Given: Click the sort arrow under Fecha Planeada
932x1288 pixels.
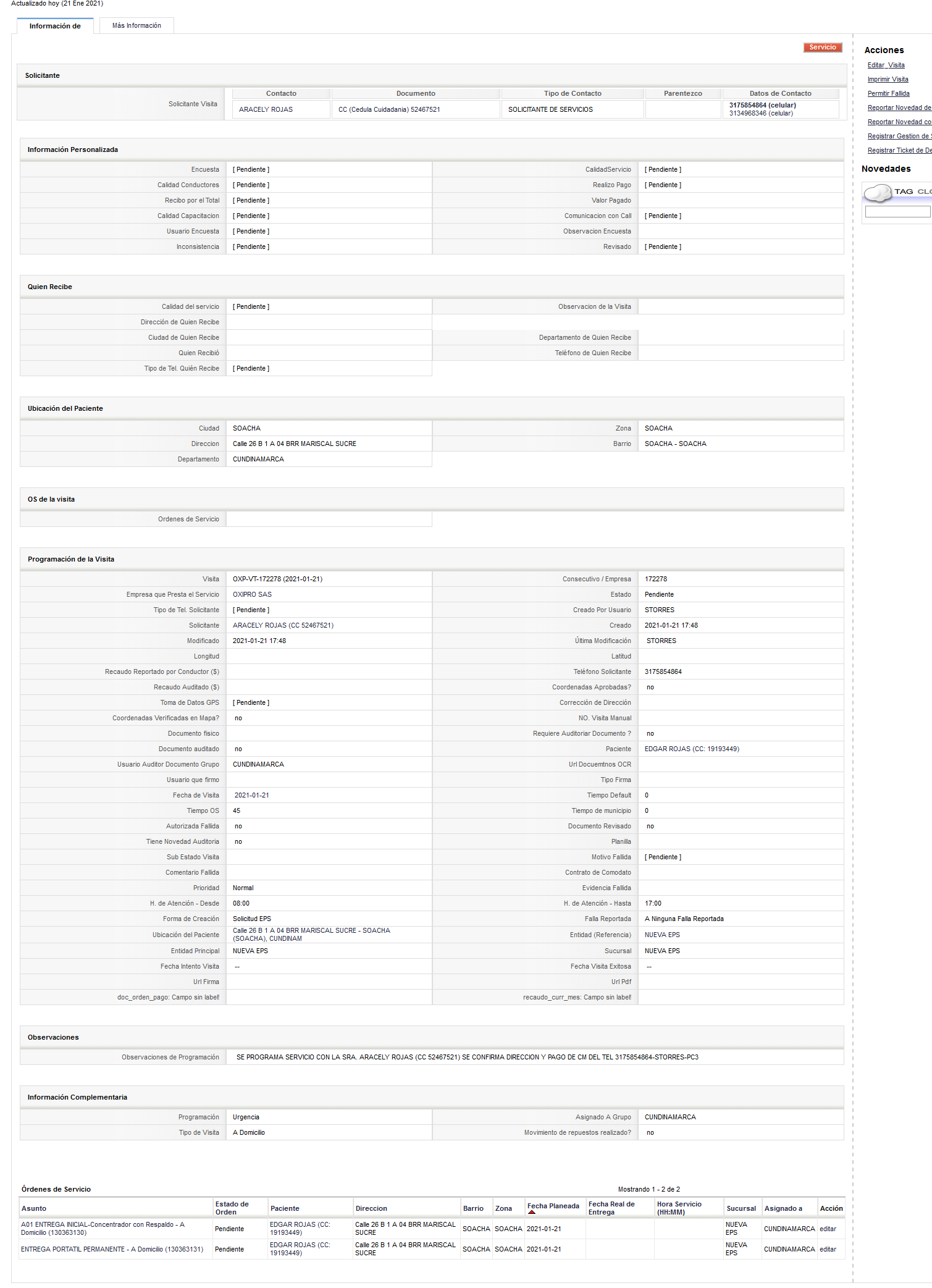Looking at the screenshot, I should coord(532,1212).
